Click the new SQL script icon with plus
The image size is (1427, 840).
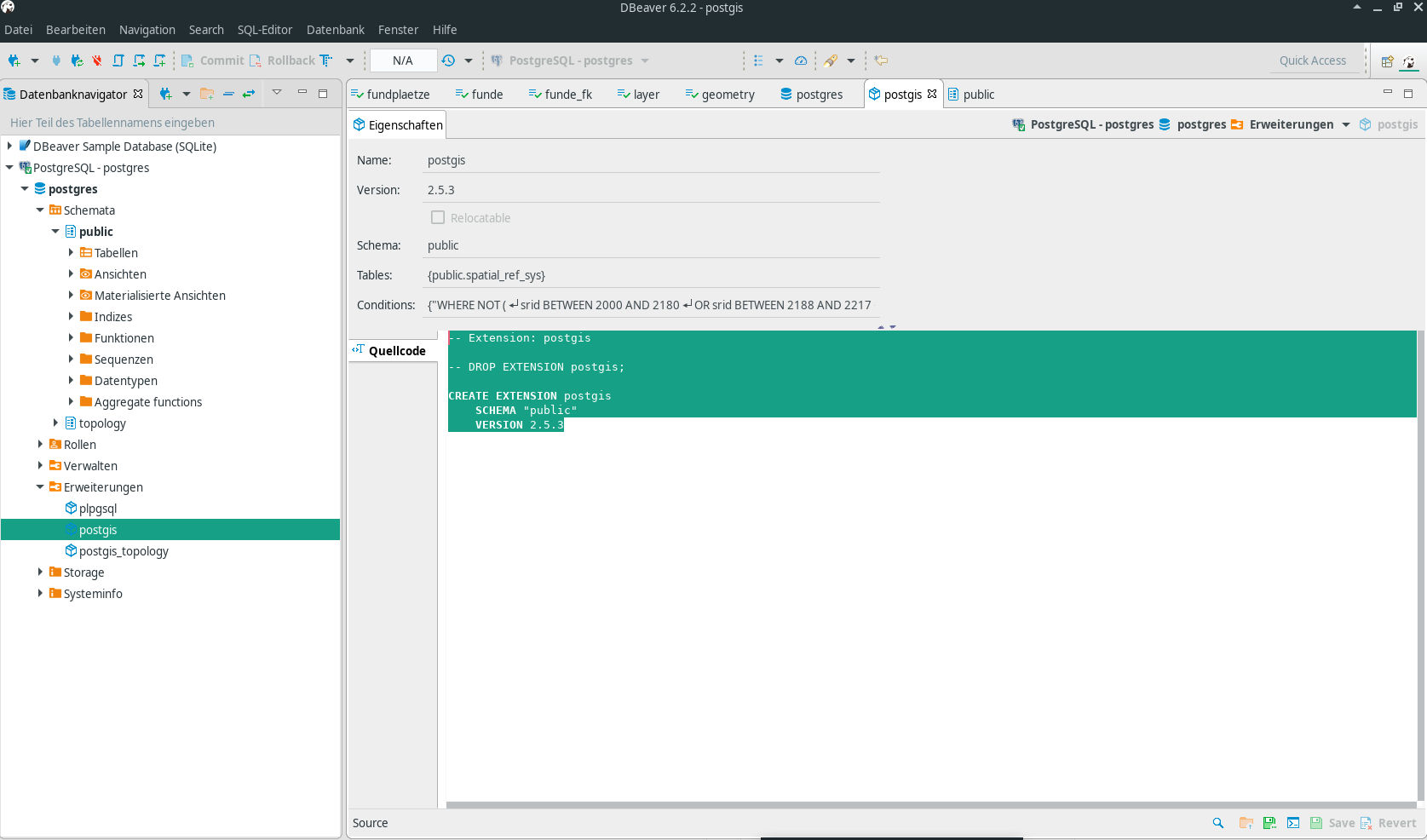(x=159, y=60)
